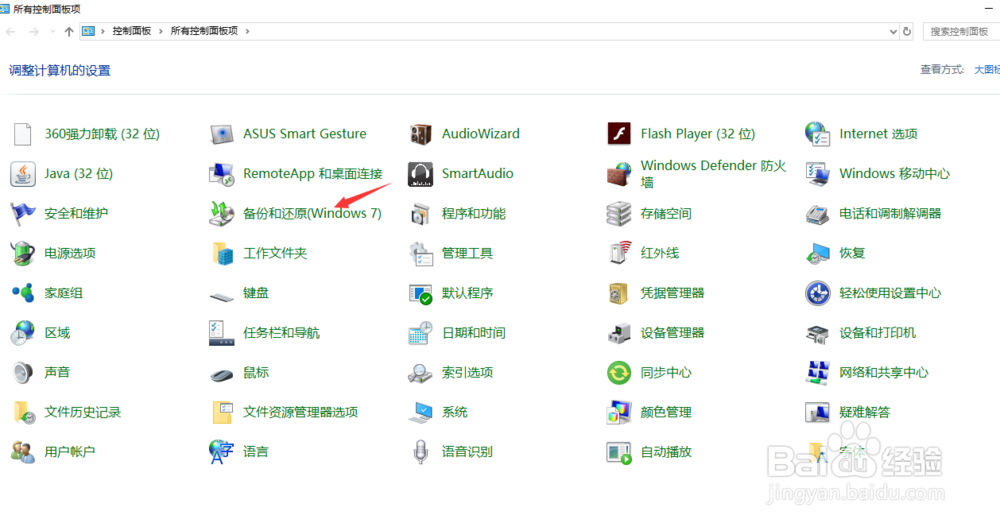Screen dimensions: 1000x527
Task: Open 设备和打印机 icon
Action: 818,333
